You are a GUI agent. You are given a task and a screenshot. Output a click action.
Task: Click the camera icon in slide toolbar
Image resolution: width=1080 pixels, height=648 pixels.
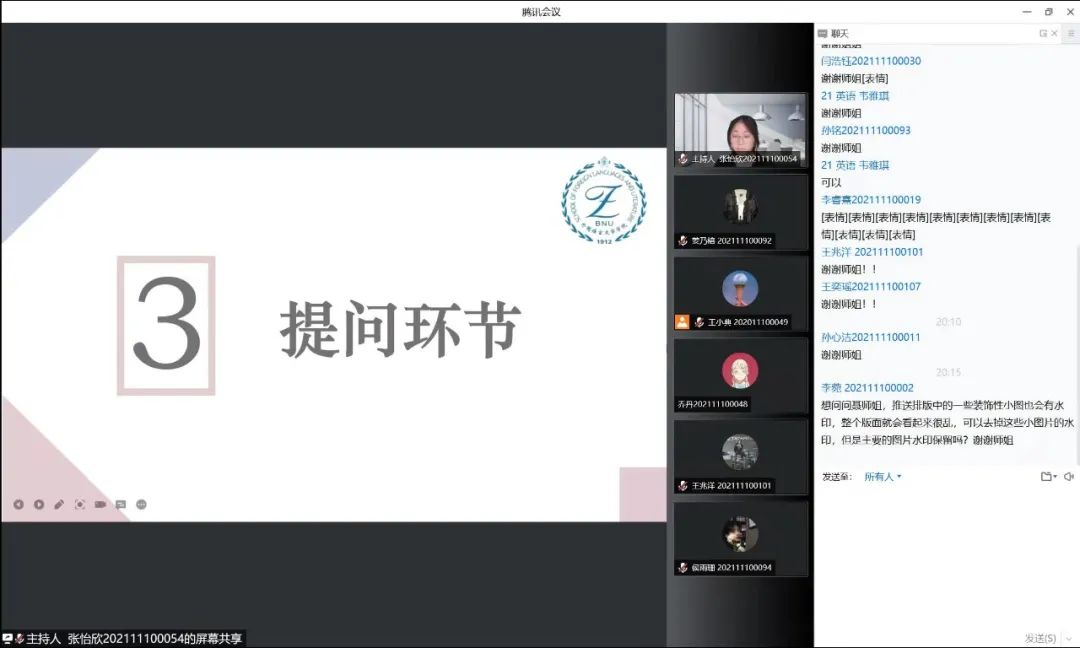(x=100, y=505)
